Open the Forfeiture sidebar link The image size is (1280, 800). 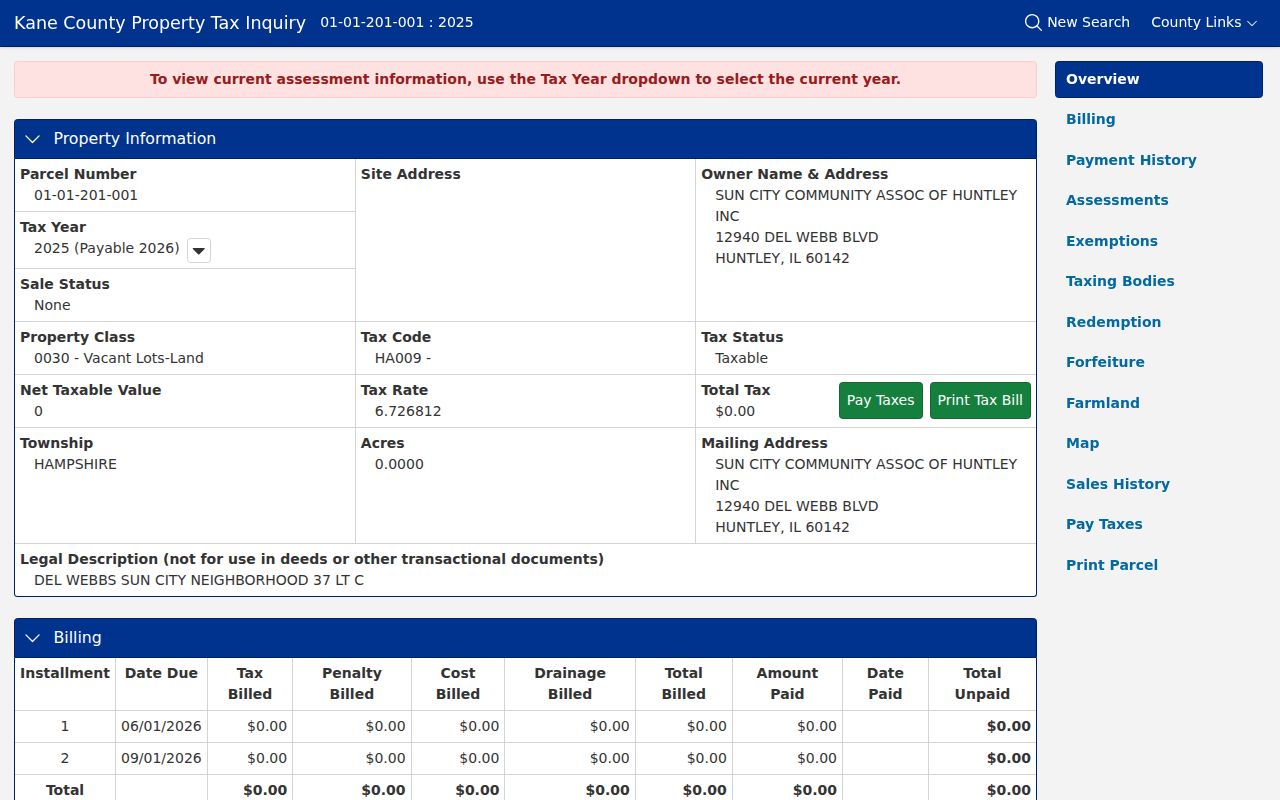pos(1105,362)
